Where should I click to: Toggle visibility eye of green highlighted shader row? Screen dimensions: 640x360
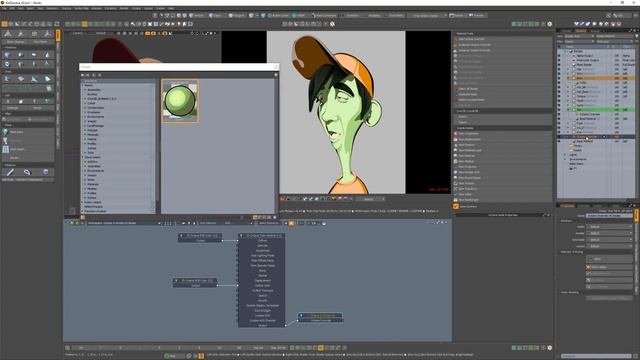pos(559,110)
